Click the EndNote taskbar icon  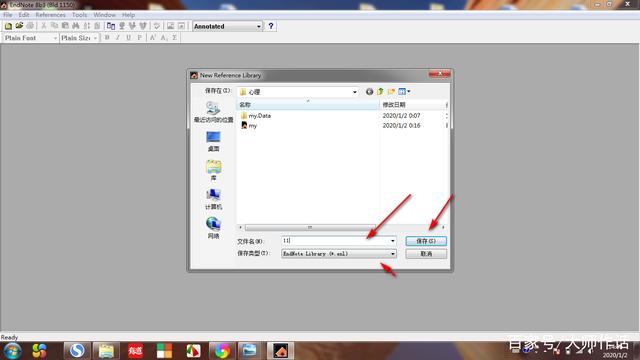point(280,351)
